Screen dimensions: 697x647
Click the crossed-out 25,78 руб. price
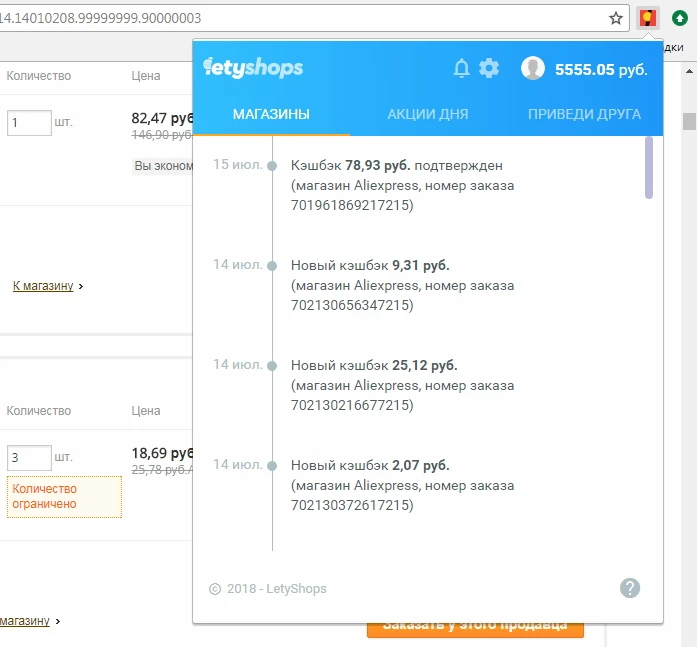click(162, 470)
